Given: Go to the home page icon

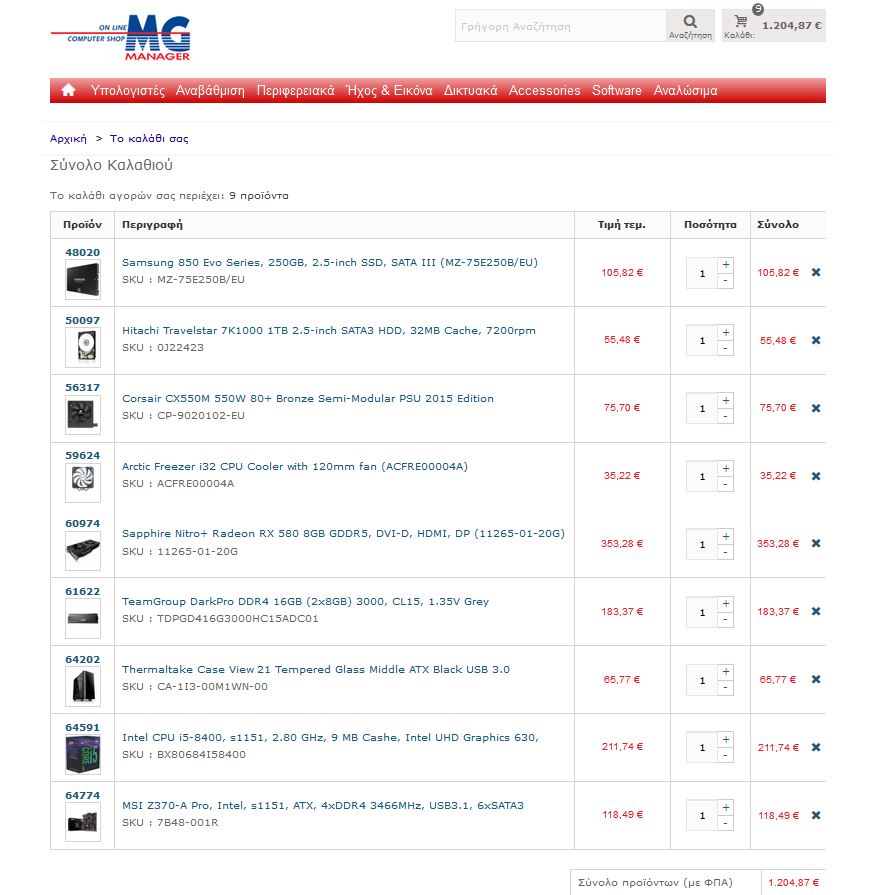Looking at the screenshot, I should (68, 90).
